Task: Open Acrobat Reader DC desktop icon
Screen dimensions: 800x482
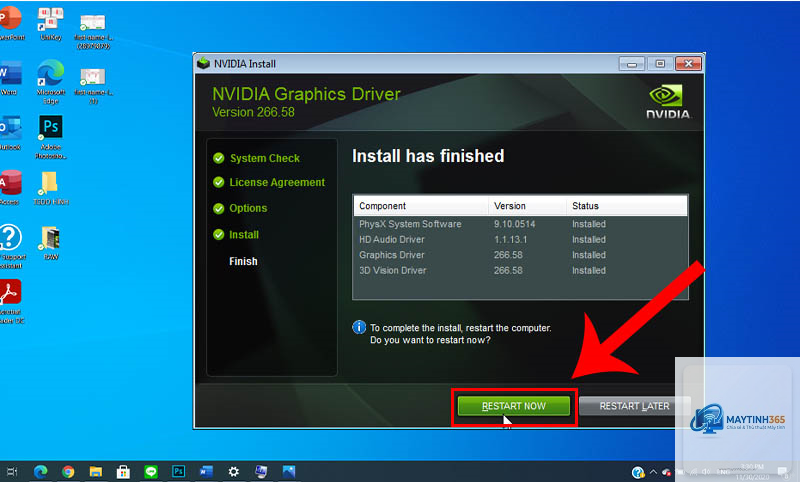Action: (11, 301)
